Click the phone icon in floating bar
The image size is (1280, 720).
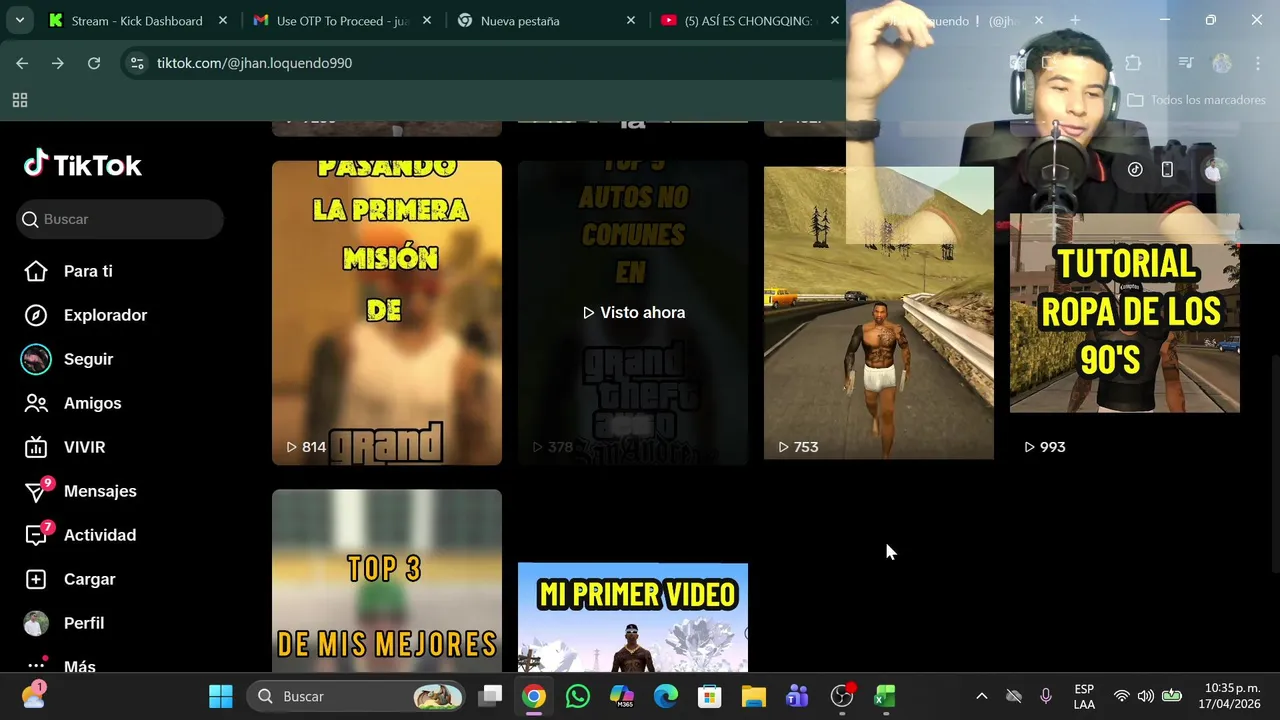1167,170
